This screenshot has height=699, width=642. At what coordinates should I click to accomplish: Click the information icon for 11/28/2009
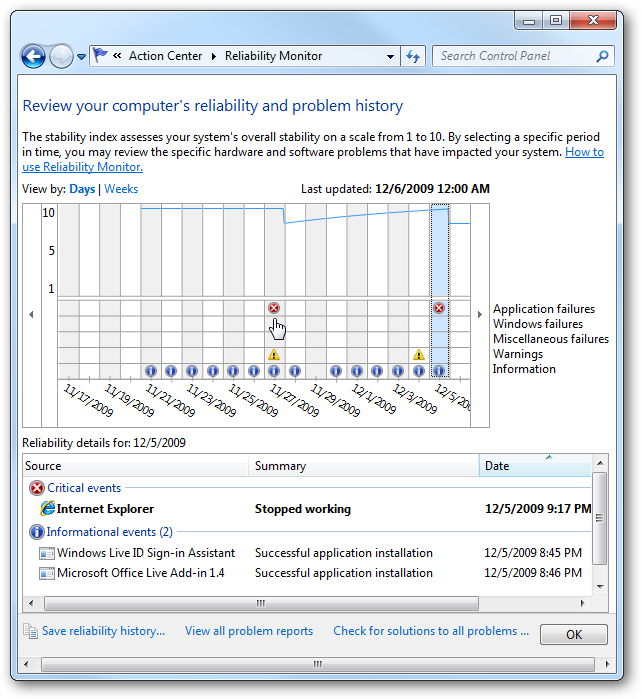tap(295, 371)
